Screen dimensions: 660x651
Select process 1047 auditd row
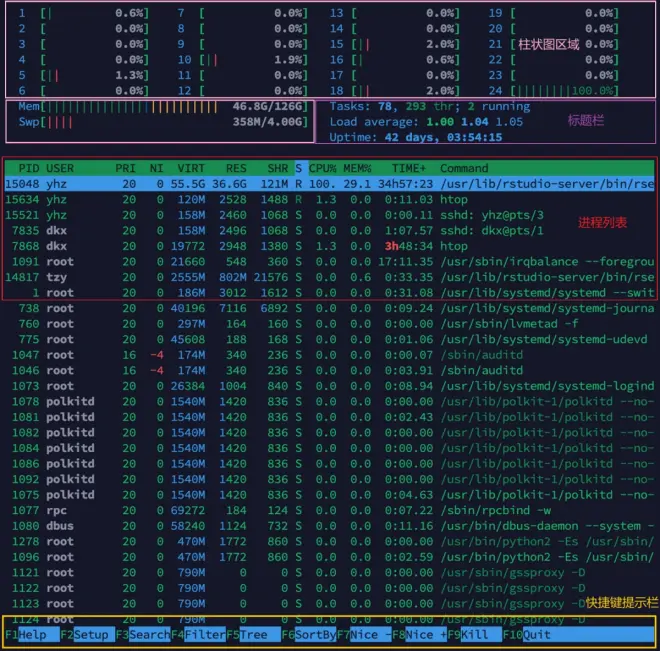coord(330,355)
